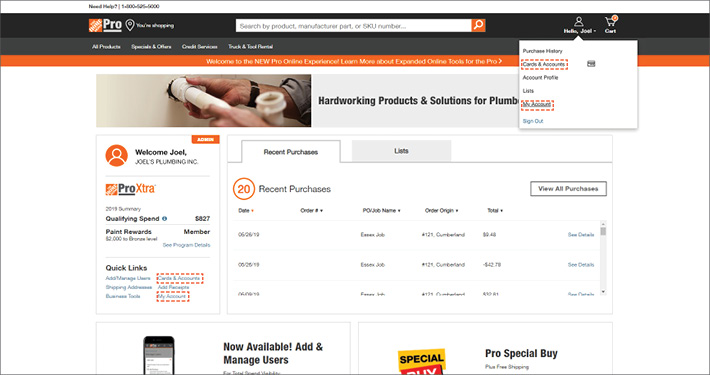Click the orange search magnifier button
This screenshot has width=710, height=375.
tap(478, 25)
